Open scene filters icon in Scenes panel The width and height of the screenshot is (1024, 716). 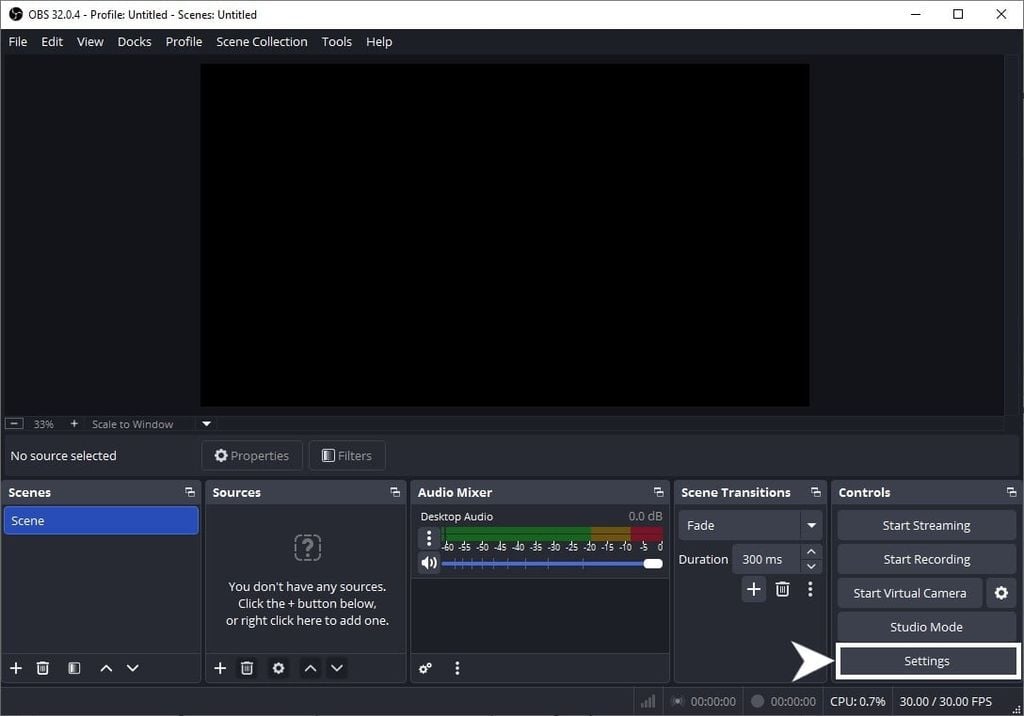[x=74, y=668]
